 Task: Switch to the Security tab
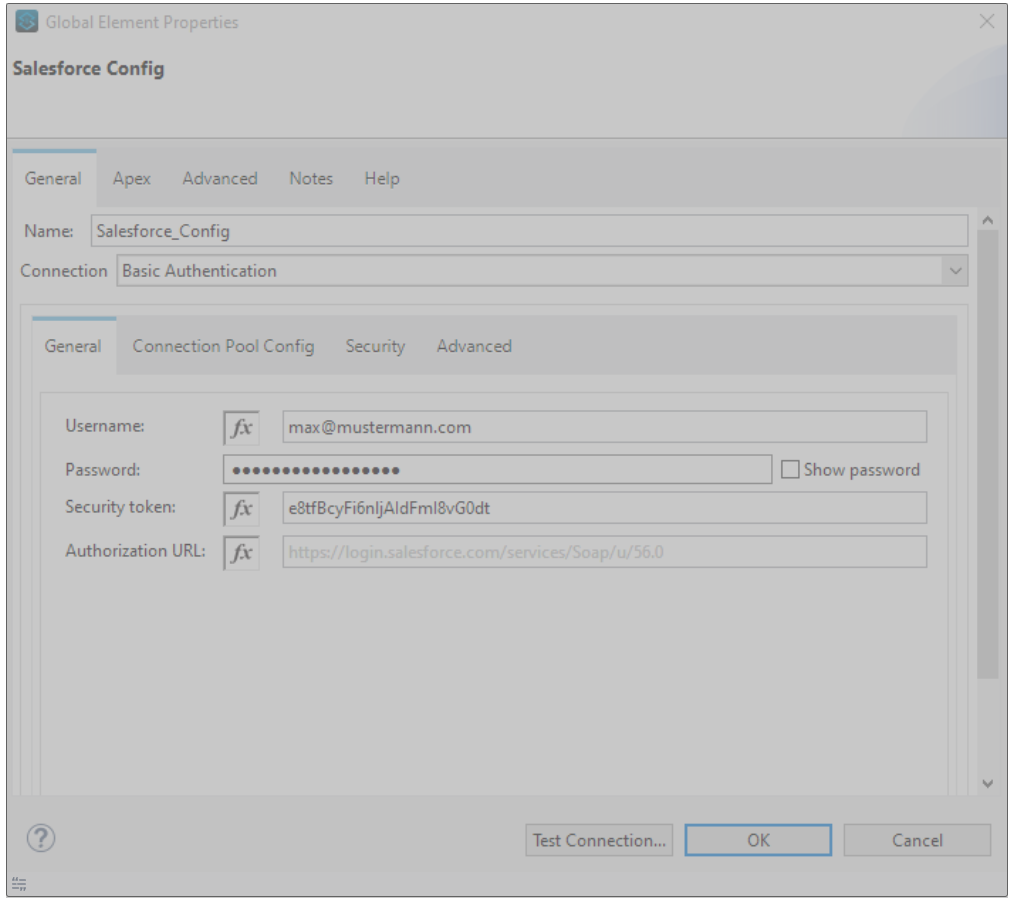[x=375, y=346]
